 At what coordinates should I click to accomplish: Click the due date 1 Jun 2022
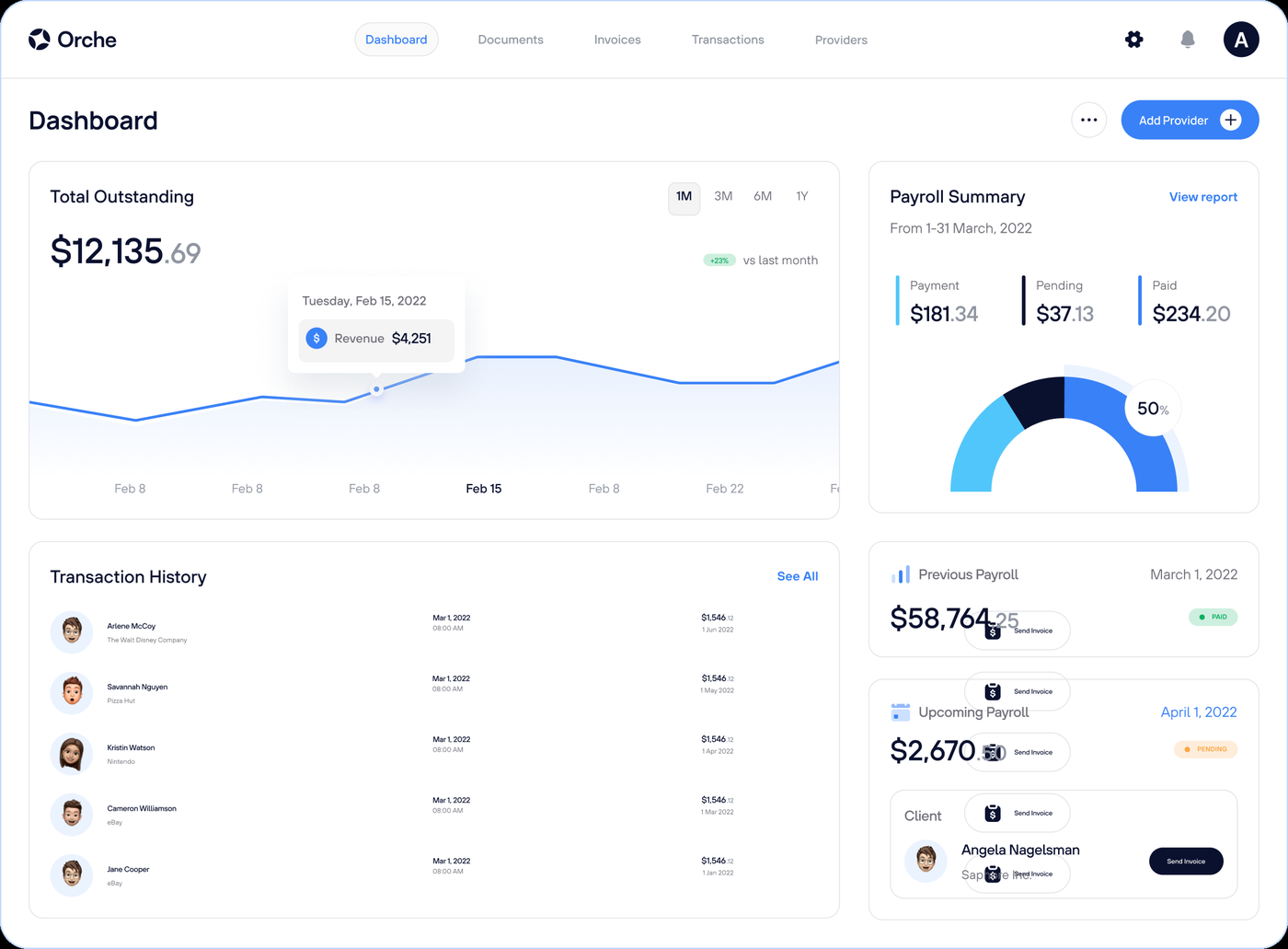coord(718,630)
